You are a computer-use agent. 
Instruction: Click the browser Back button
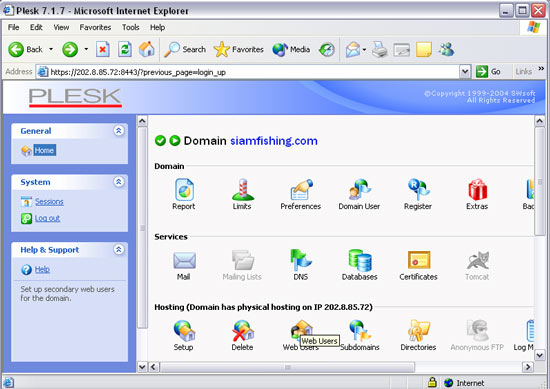26,49
